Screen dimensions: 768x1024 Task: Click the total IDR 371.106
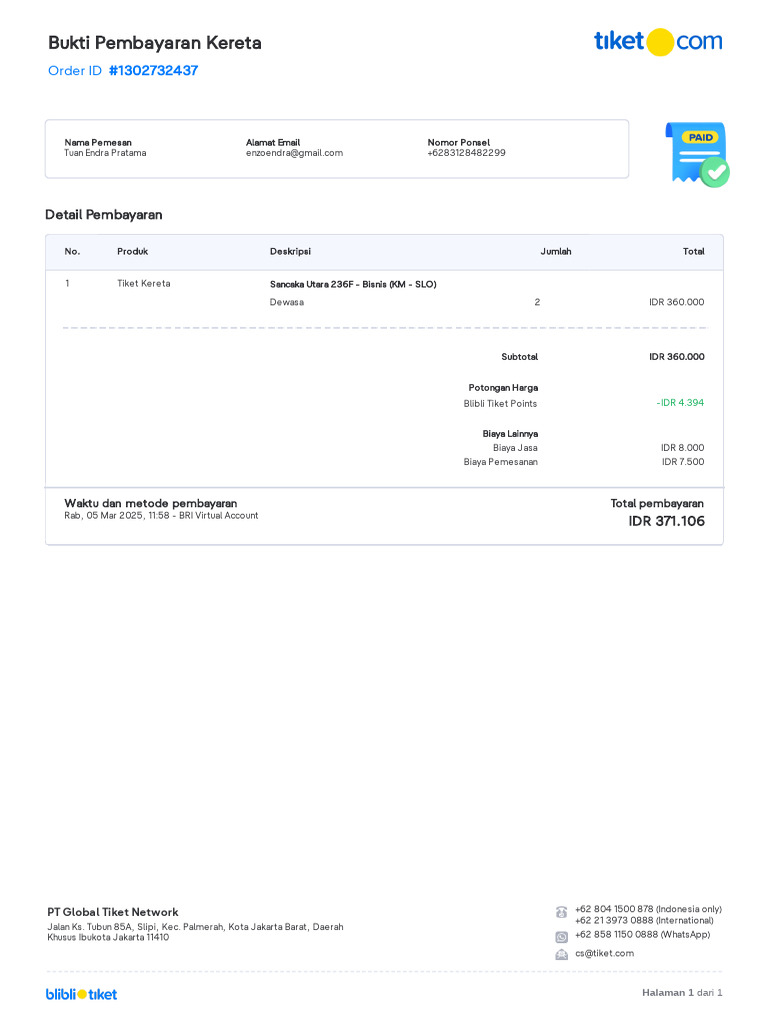pyautogui.click(x=667, y=521)
